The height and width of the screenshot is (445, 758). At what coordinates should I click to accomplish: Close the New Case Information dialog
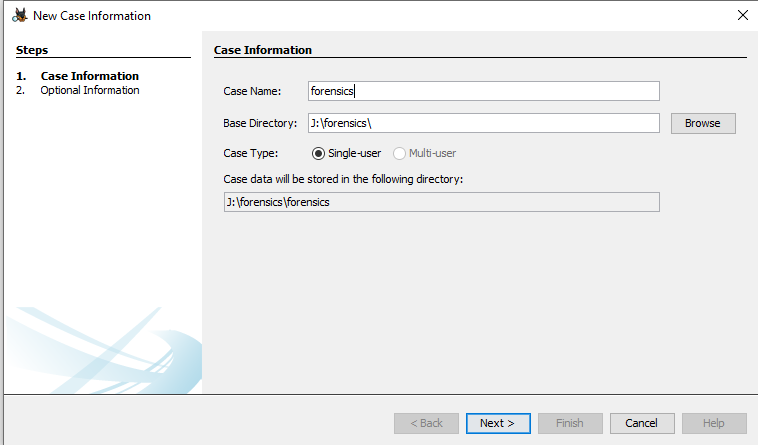tap(743, 15)
